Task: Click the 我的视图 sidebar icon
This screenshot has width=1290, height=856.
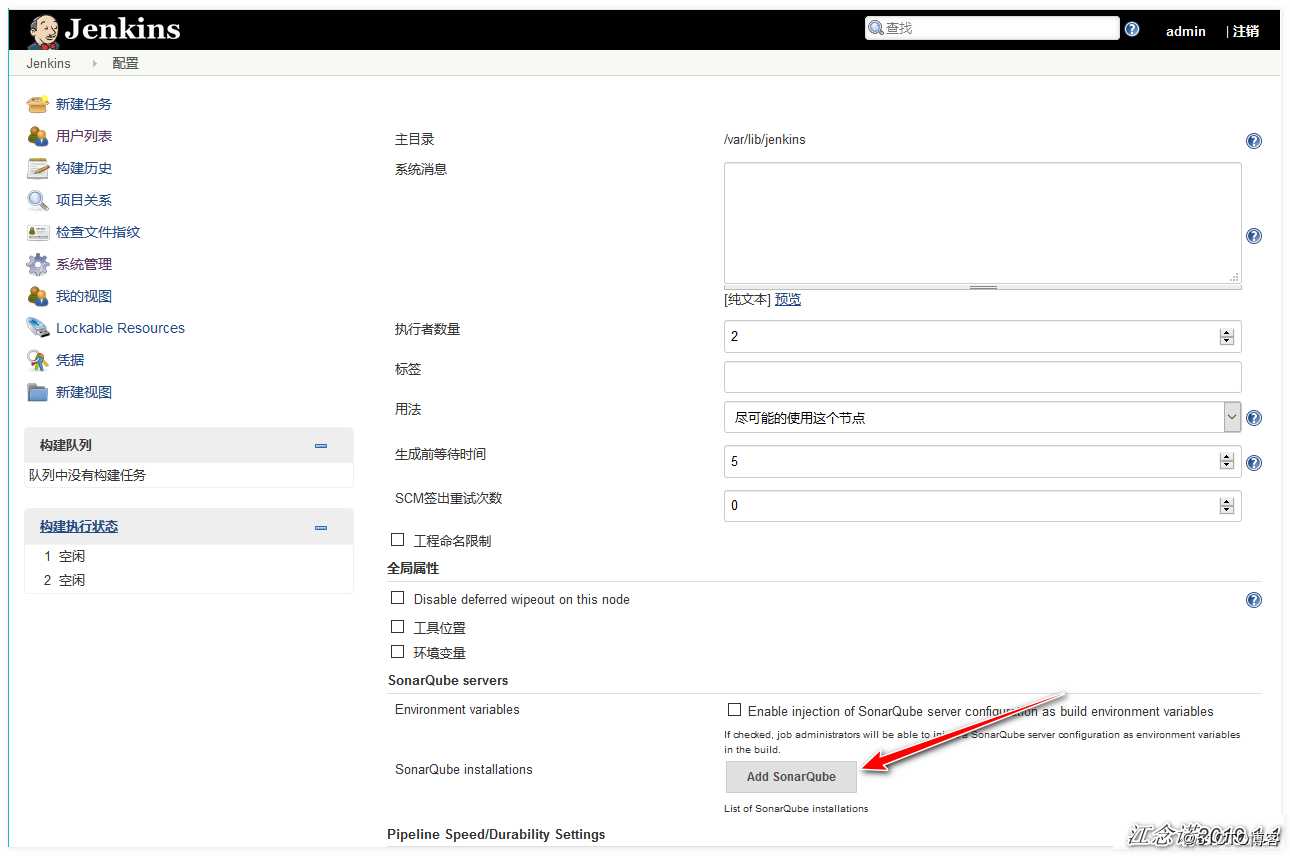Action: [x=38, y=296]
